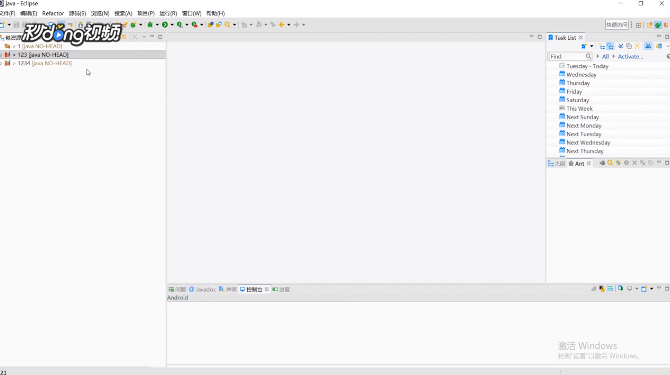Minimize the Task List panel

(658, 37)
